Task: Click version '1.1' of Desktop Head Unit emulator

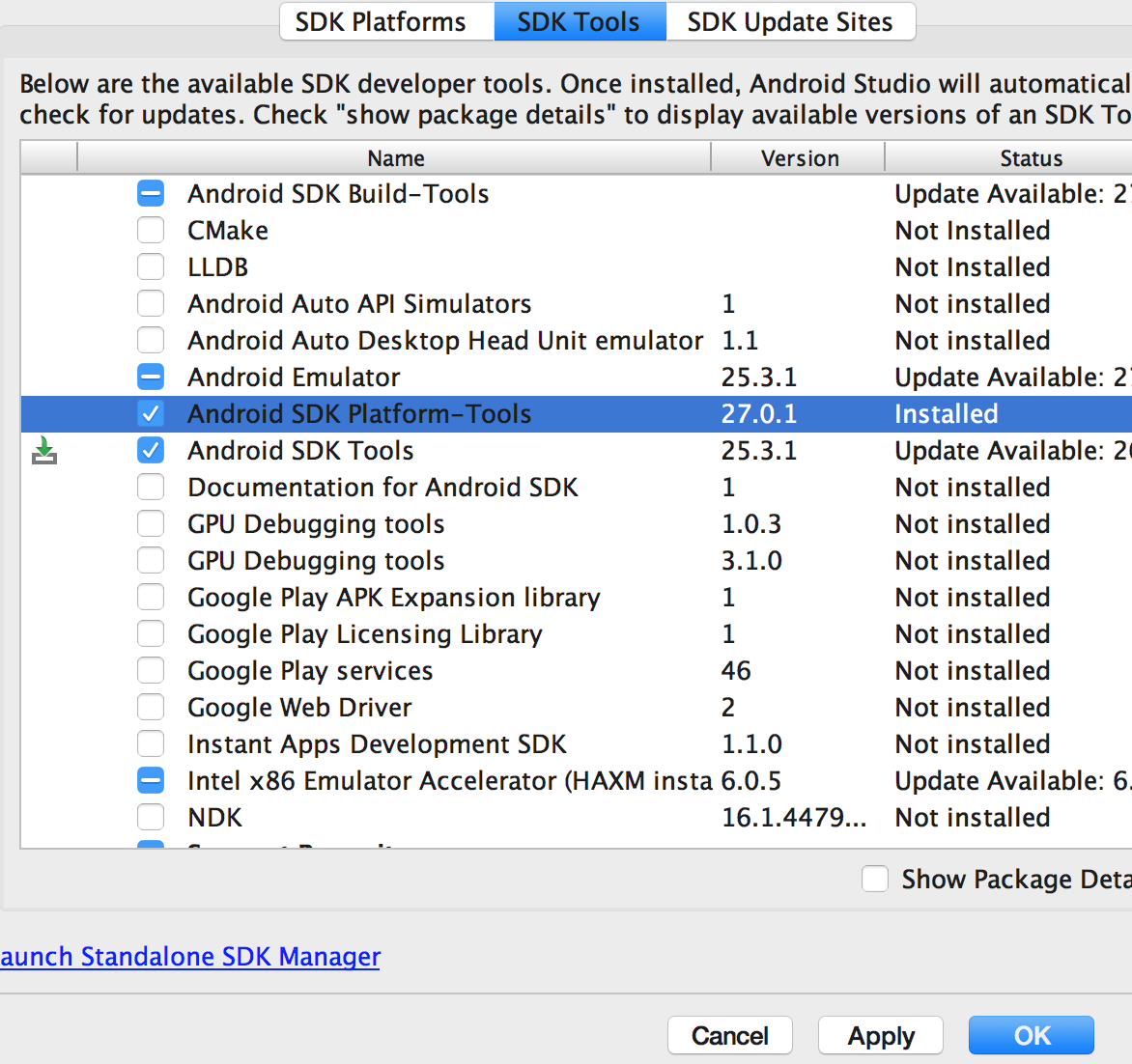Action: (x=740, y=341)
